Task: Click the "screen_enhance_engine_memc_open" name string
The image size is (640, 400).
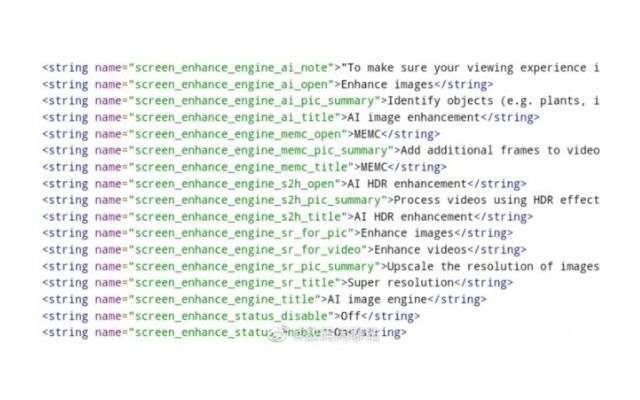Action: pos(238,134)
